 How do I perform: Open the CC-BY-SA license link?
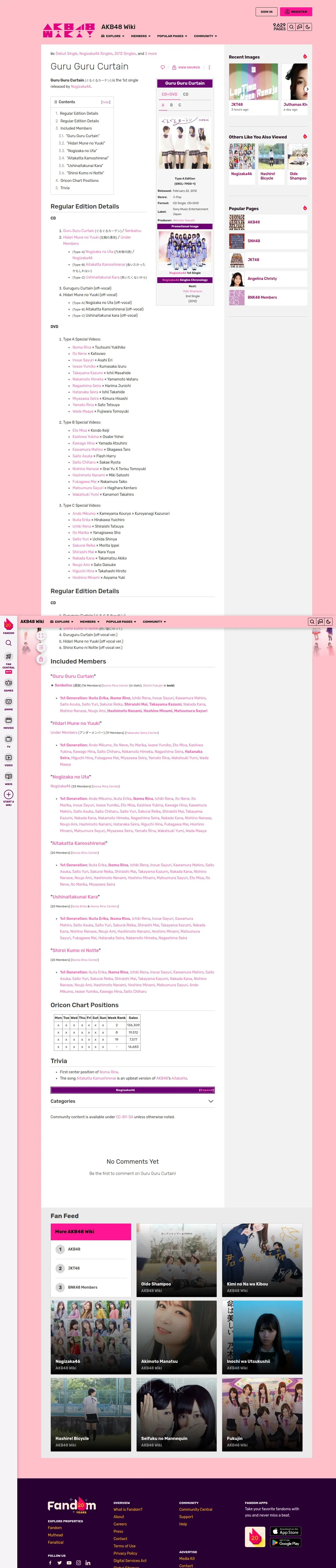click(x=124, y=1117)
